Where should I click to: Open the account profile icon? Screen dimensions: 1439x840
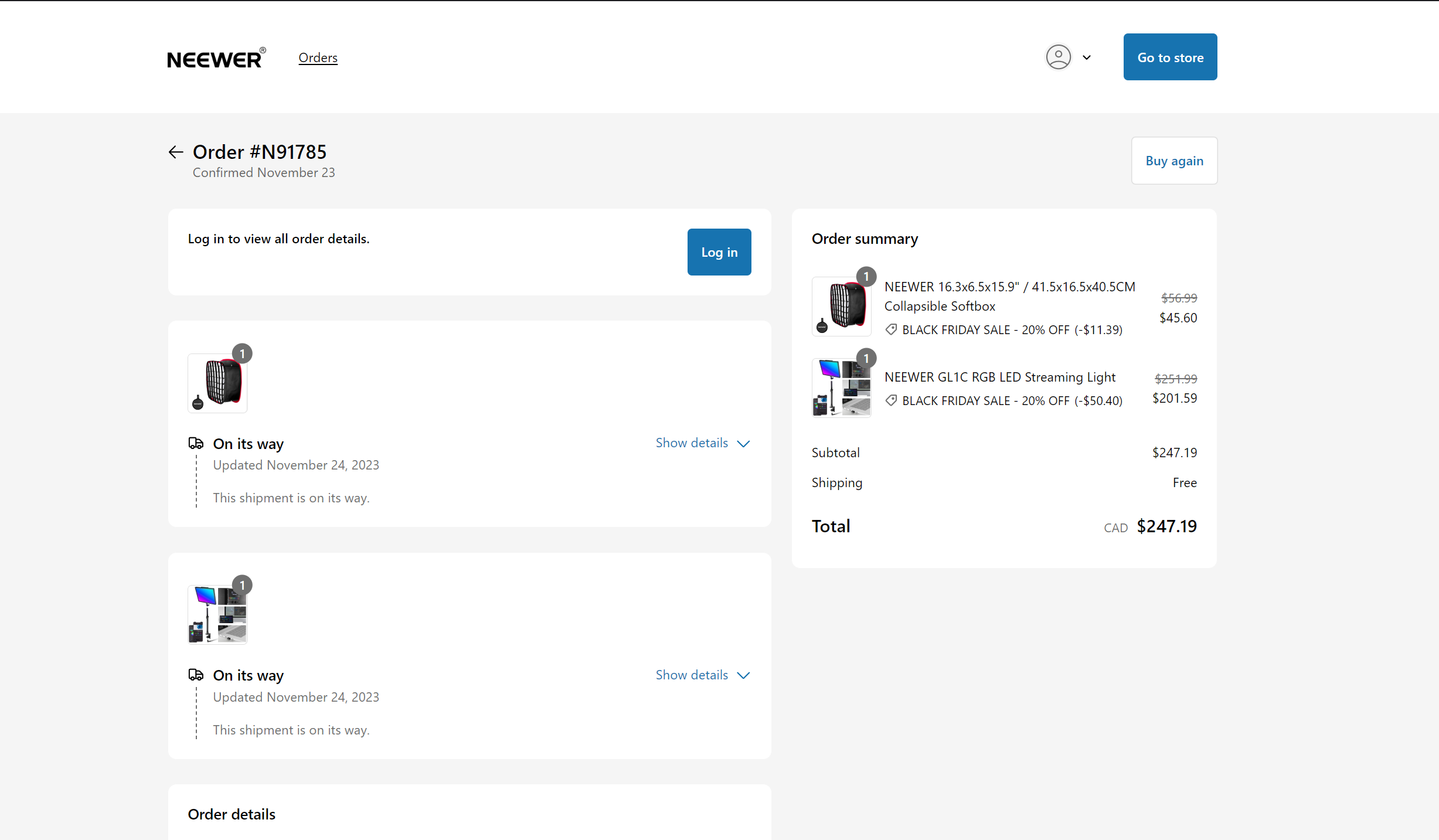pos(1058,57)
